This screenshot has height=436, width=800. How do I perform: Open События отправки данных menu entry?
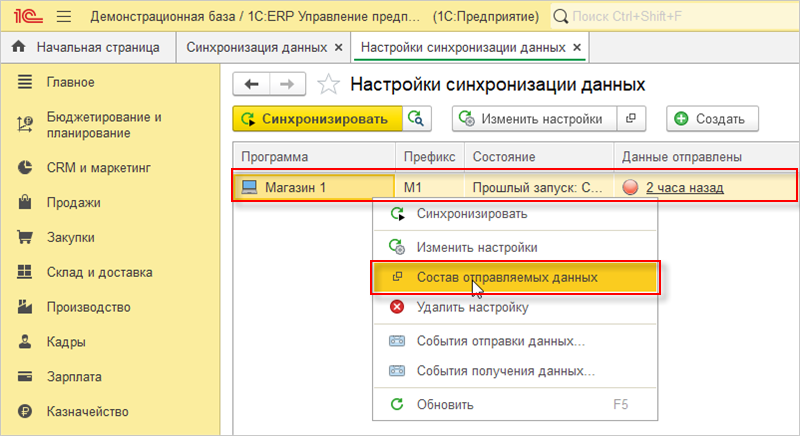(500, 341)
